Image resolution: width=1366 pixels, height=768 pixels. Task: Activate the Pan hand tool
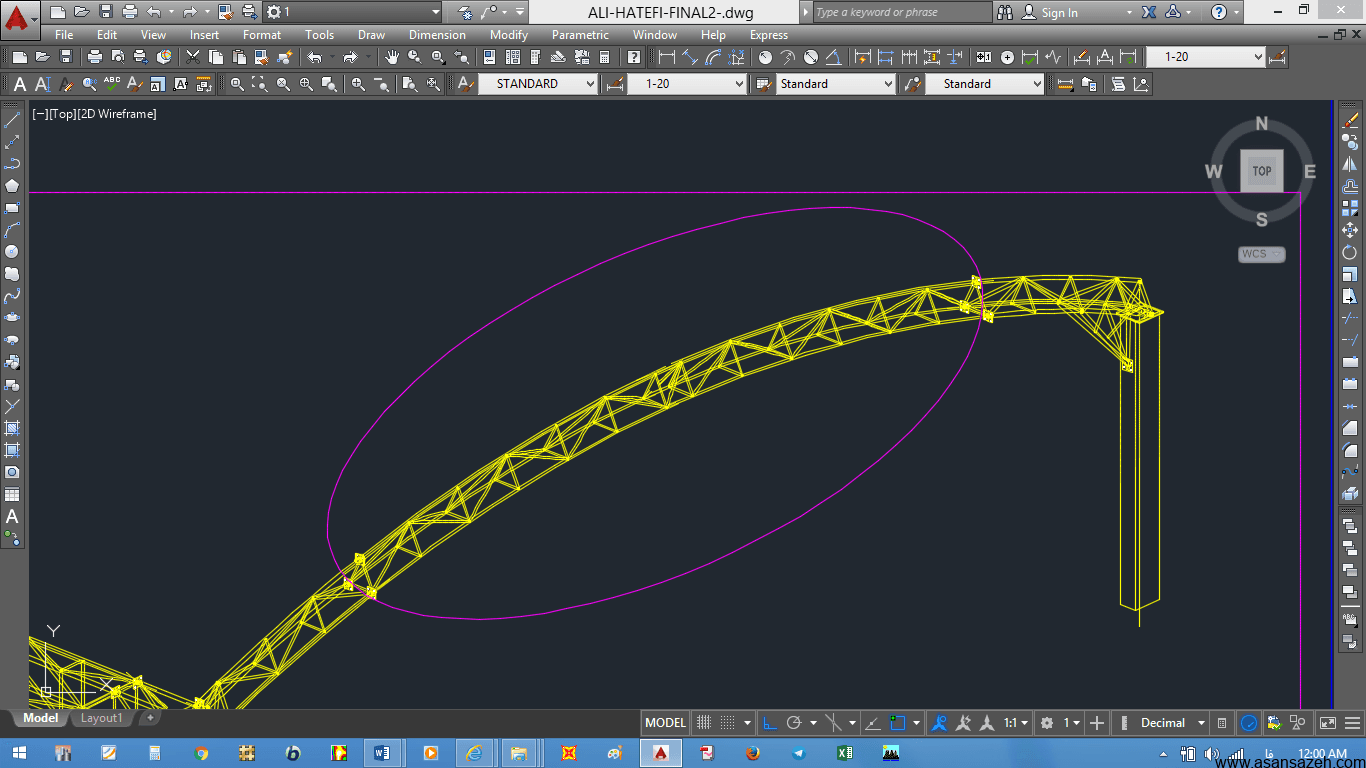(x=392, y=57)
